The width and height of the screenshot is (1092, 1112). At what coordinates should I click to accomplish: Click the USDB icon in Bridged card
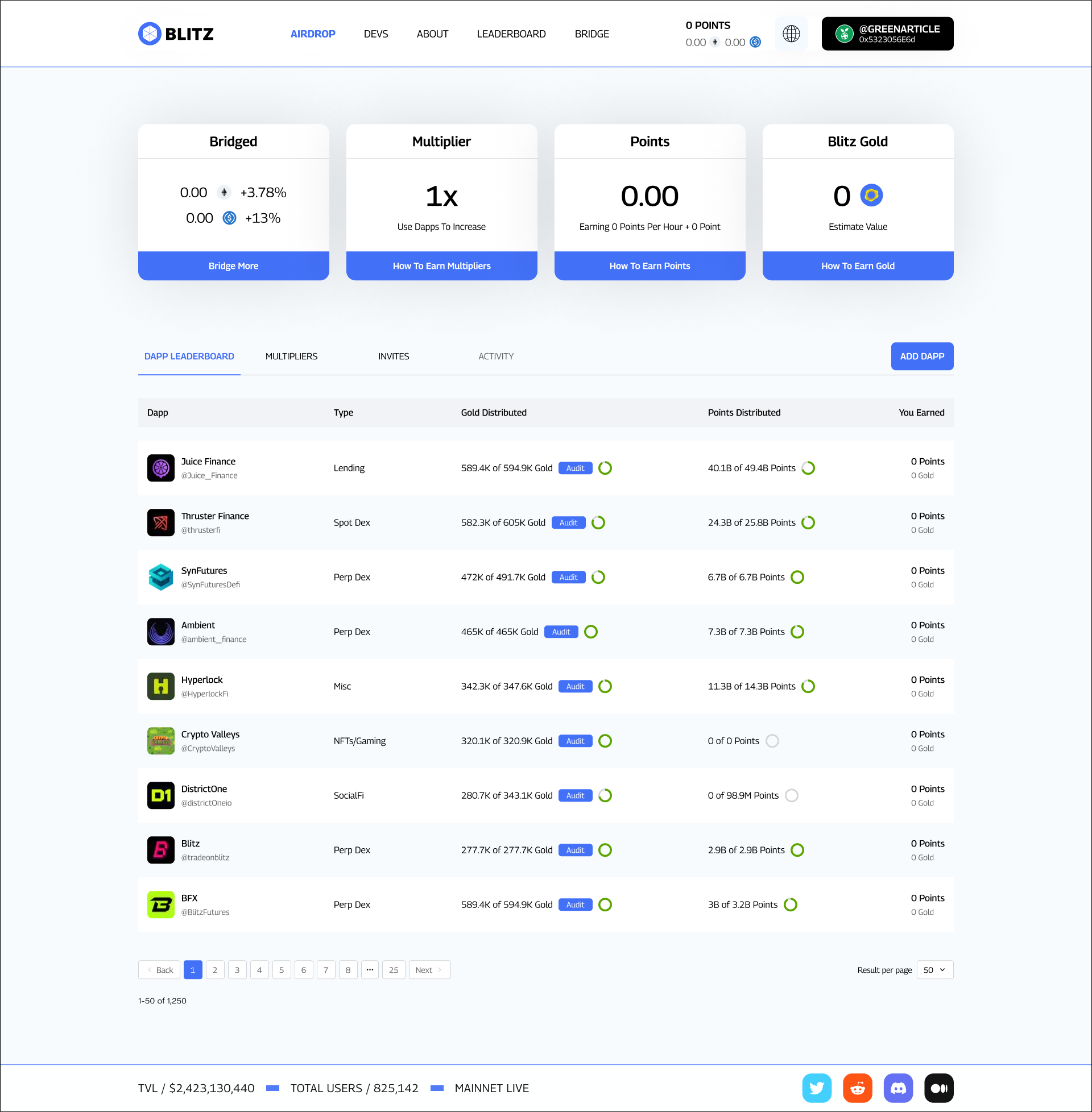[x=229, y=218]
